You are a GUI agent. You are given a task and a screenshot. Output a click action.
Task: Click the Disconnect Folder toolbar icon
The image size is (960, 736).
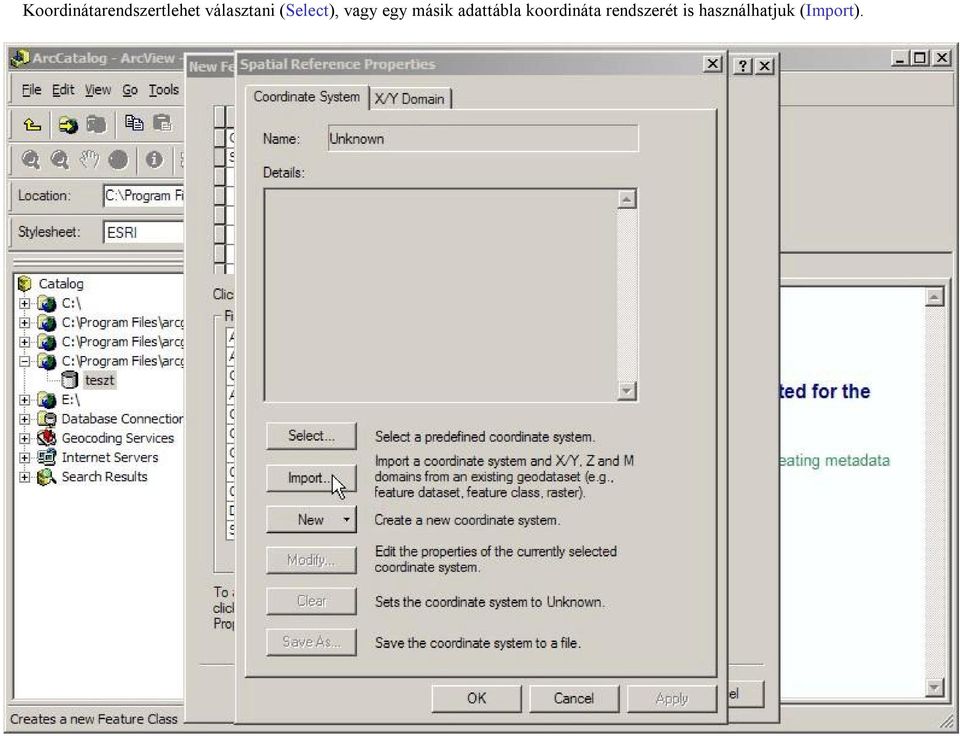click(x=96, y=125)
